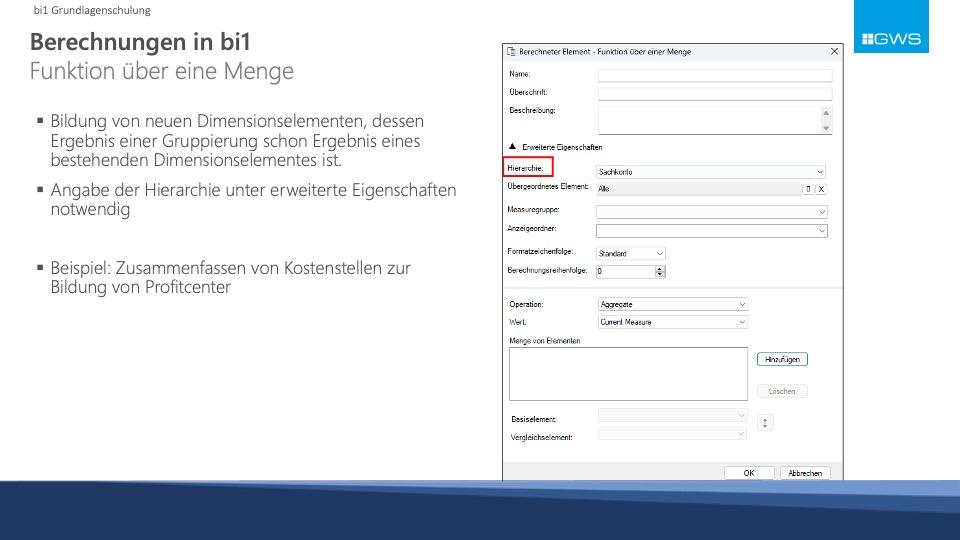Viewport: 960px width, 540px height.
Task: Click the 'Berechnungen in bi1' heading
Action: tap(140, 42)
